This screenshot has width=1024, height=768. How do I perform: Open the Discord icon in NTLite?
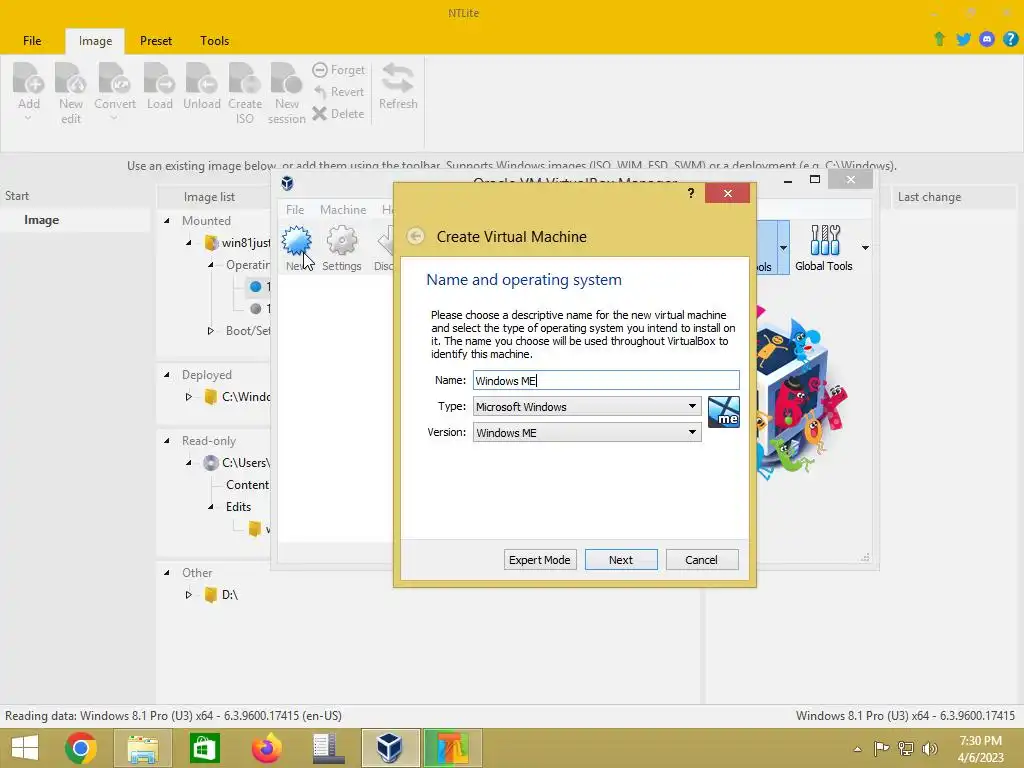pos(987,39)
